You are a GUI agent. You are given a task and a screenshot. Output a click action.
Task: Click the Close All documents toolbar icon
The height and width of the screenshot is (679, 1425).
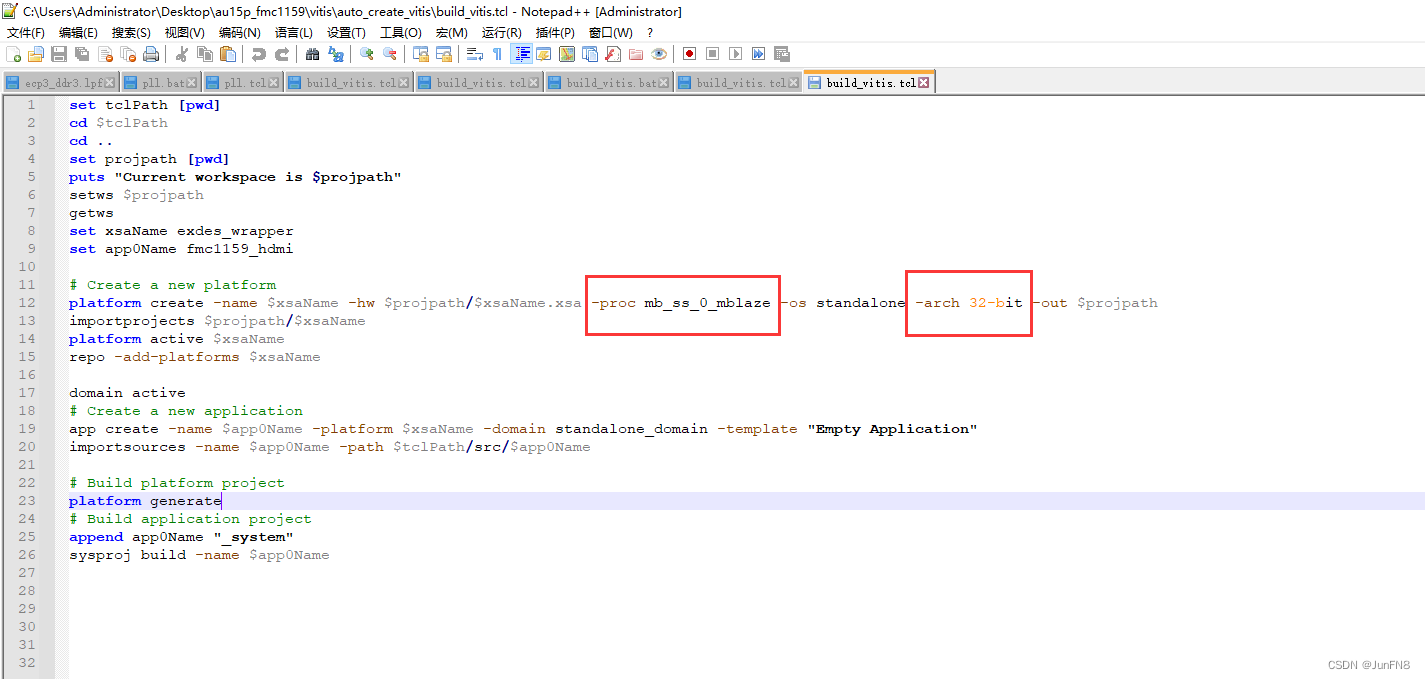click(x=128, y=54)
